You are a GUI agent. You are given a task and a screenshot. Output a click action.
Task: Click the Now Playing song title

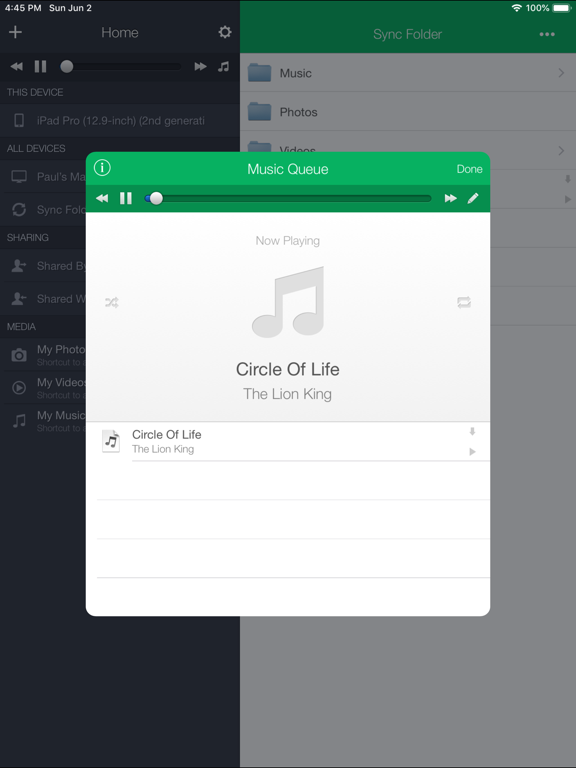(288, 369)
